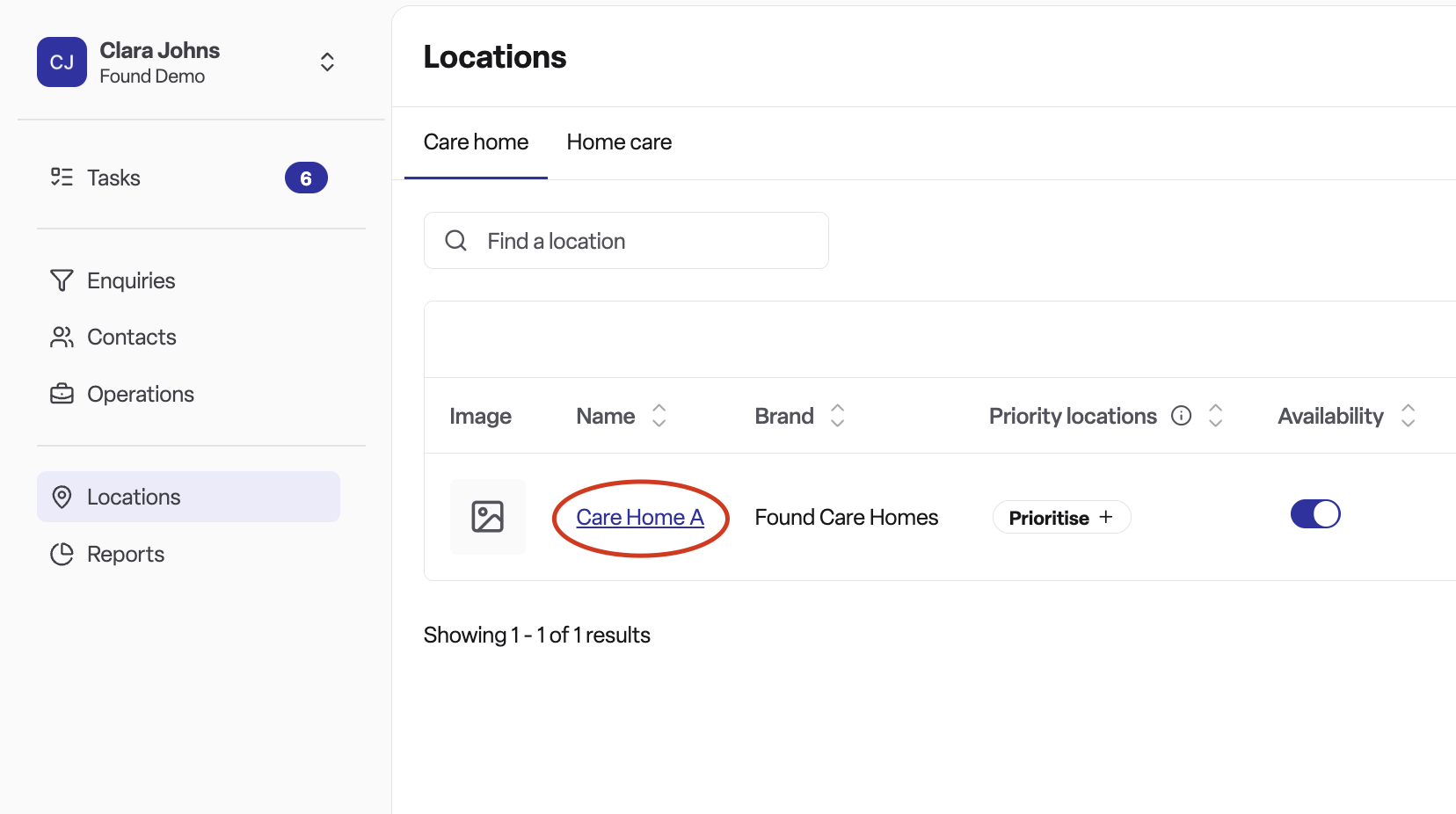The image size is (1456, 814).
Task: Expand the Clara Johns account switcher
Action: (327, 62)
